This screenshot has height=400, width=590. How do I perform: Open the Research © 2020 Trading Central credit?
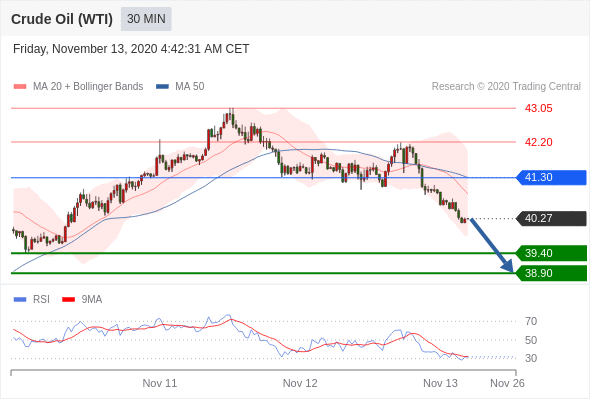click(x=506, y=87)
